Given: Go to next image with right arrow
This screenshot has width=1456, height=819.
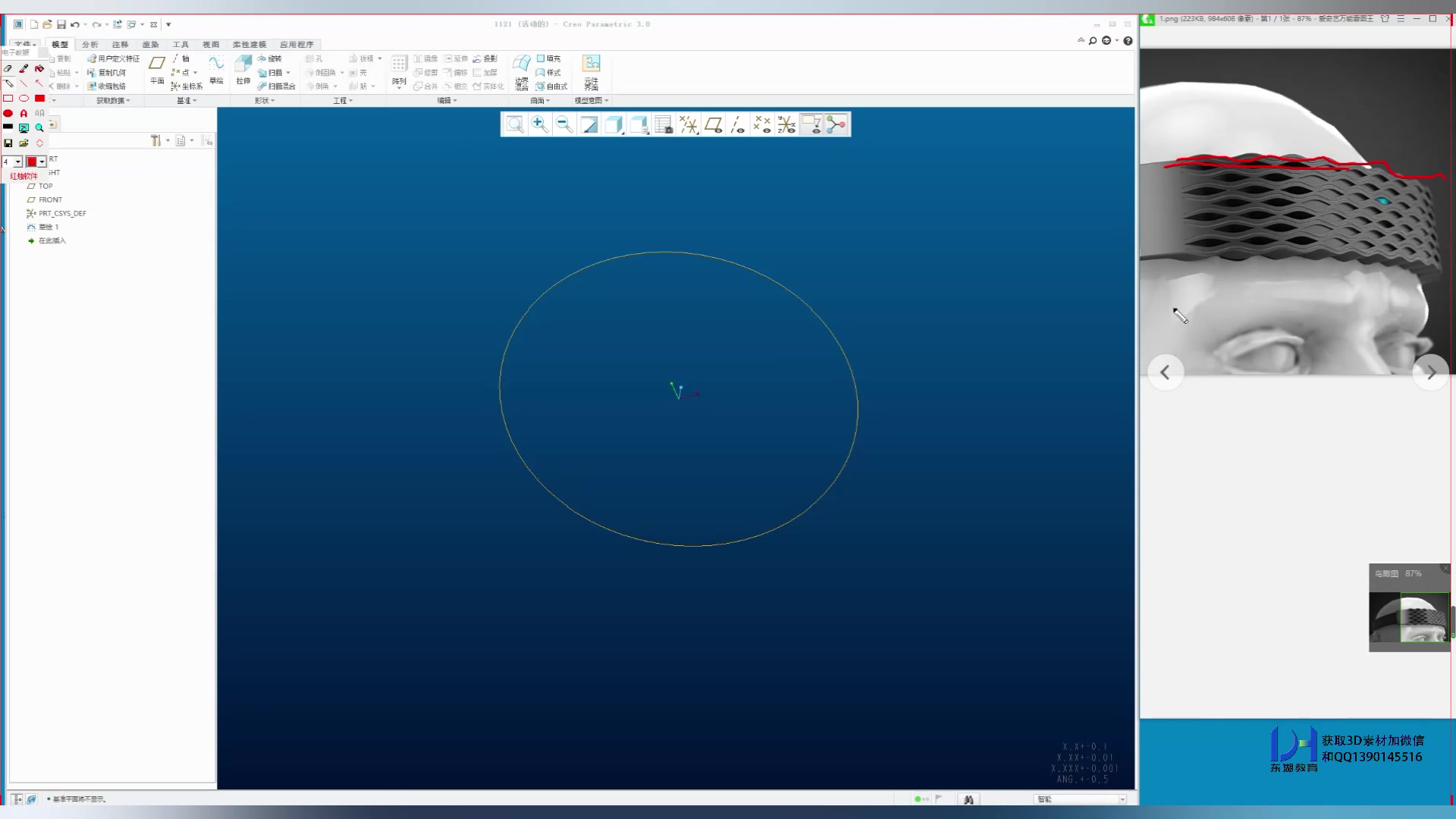Looking at the screenshot, I should tap(1431, 372).
